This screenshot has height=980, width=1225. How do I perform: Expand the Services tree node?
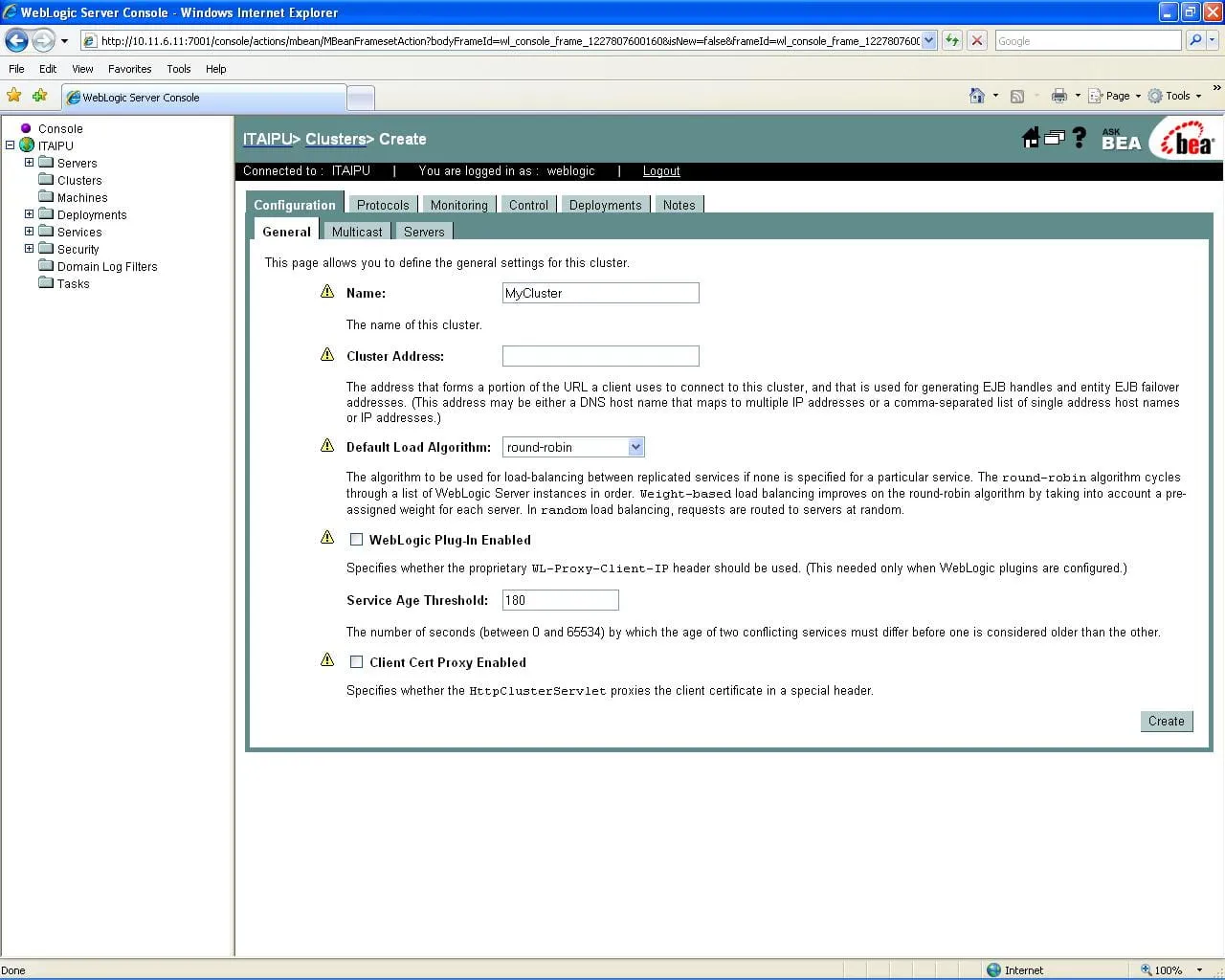pyautogui.click(x=29, y=232)
